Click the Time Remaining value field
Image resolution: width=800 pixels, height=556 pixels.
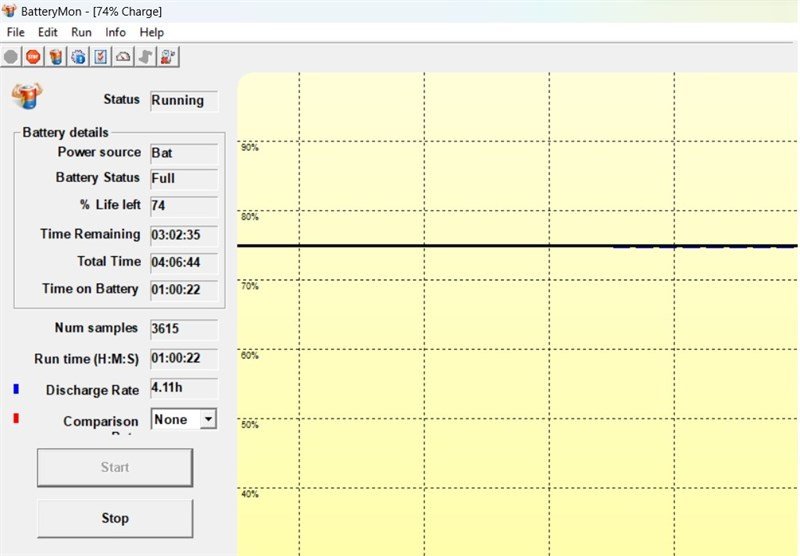click(x=183, y=235)
